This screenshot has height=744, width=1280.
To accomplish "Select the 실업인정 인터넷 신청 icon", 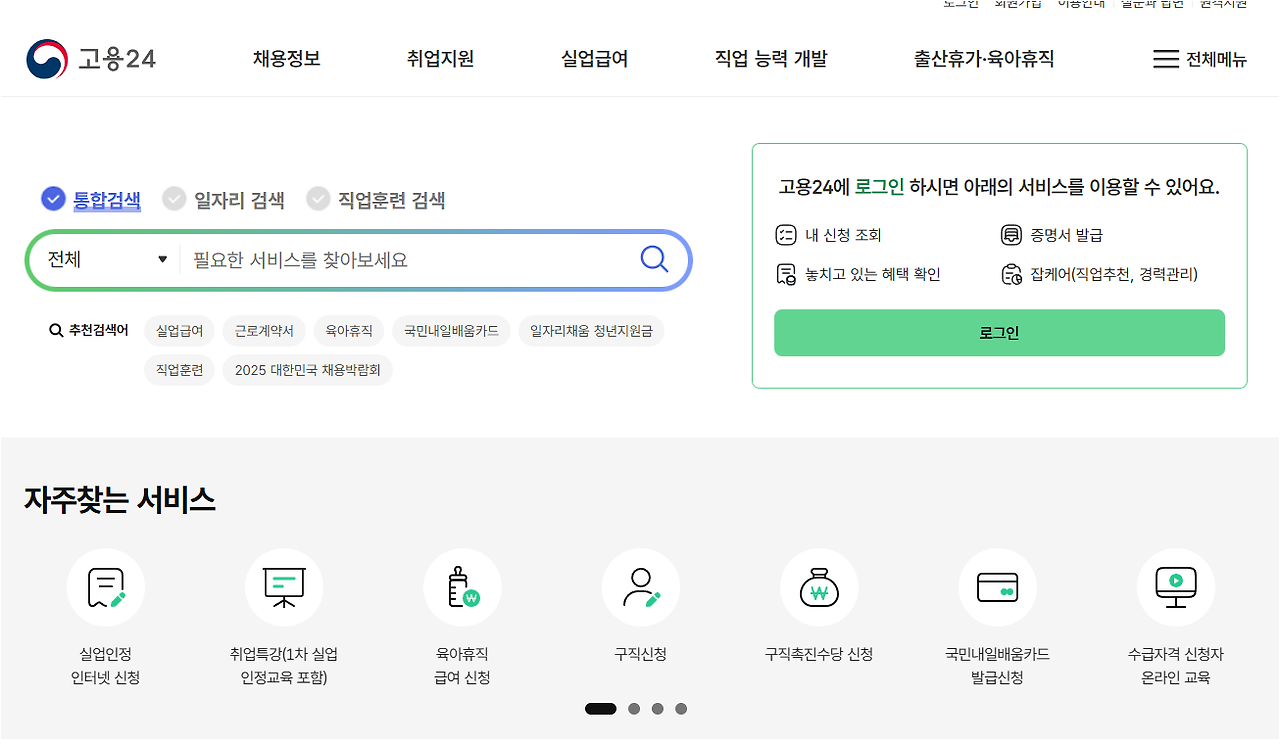I will [x=106, y=587].
